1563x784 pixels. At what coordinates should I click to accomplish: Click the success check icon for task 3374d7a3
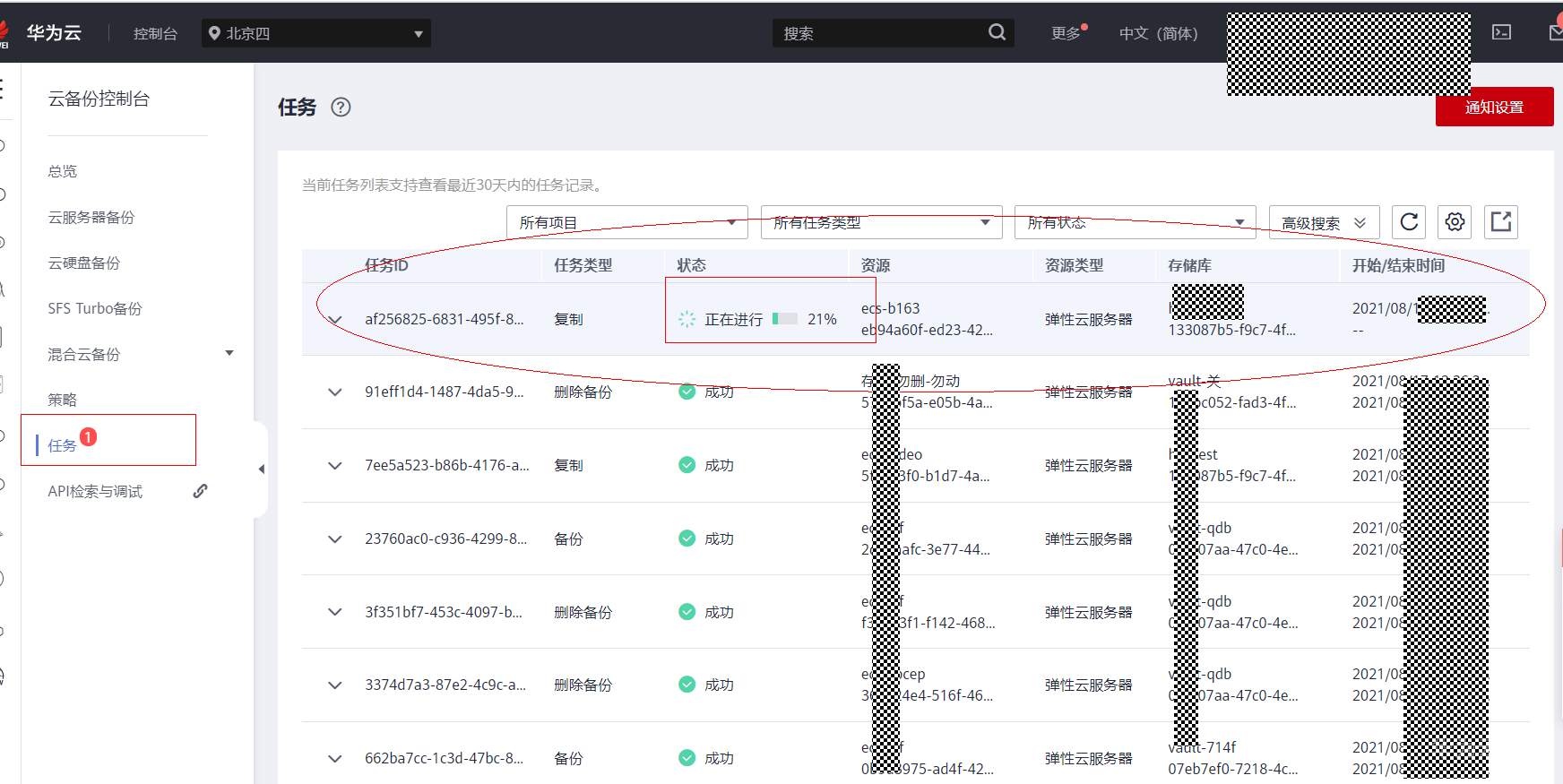687,685
